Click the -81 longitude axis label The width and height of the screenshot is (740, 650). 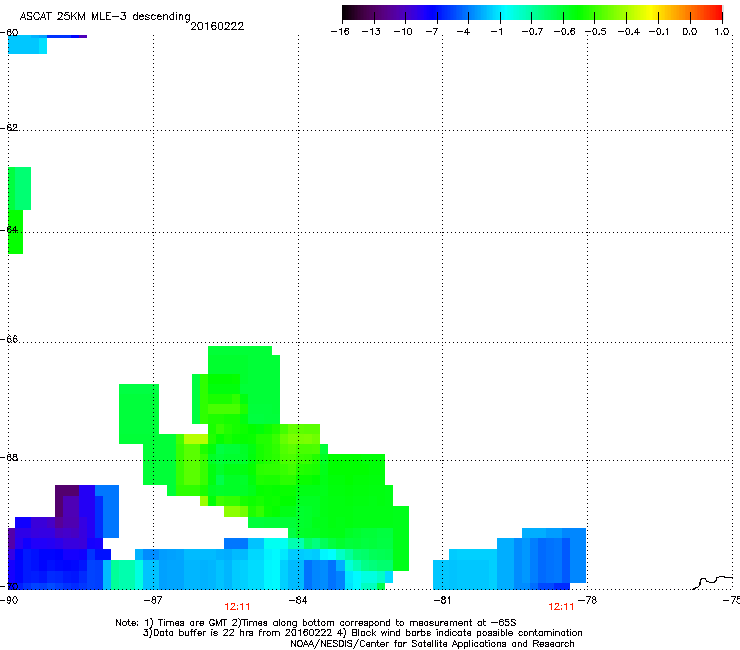442,600
